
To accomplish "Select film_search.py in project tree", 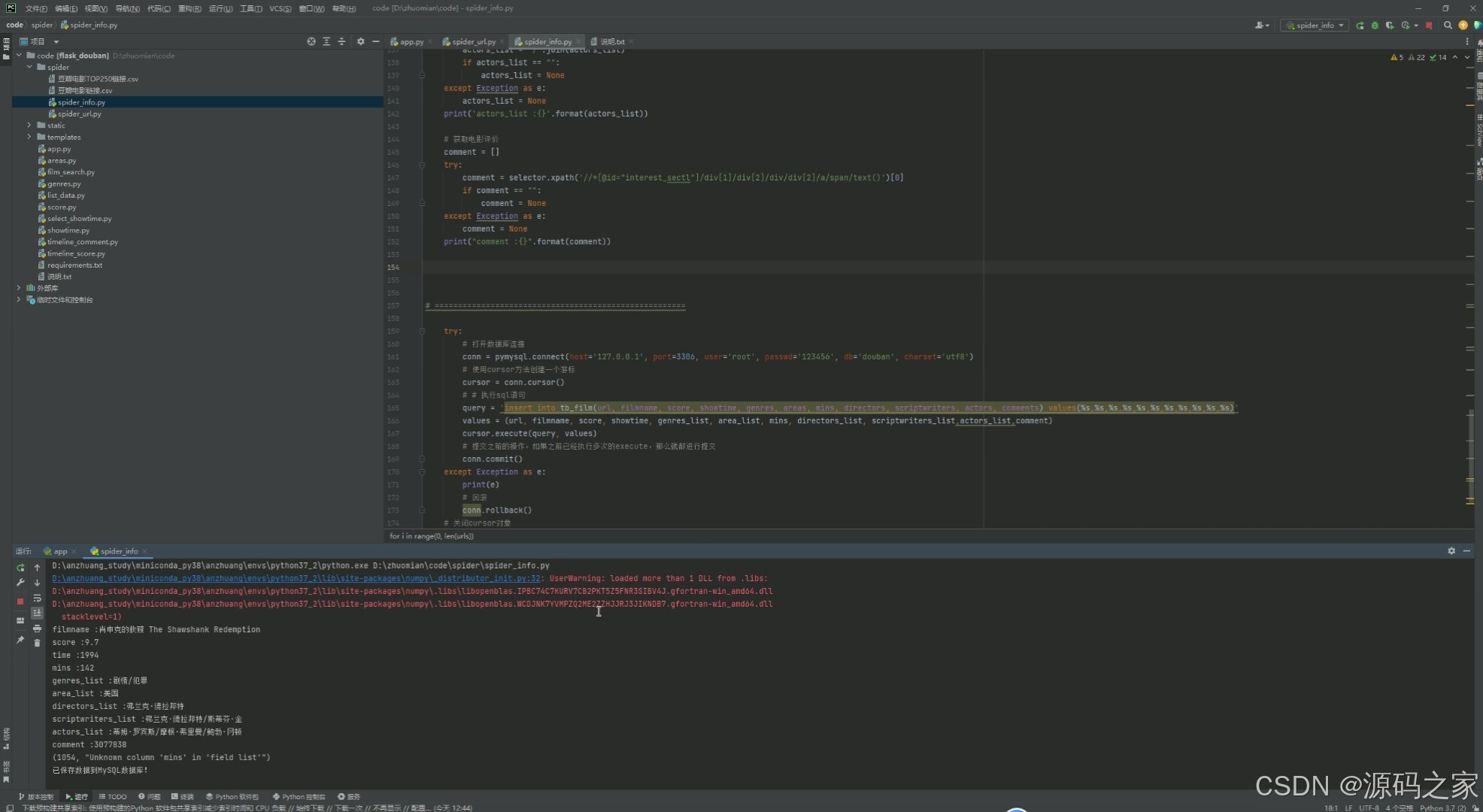I will coord(71,172).
